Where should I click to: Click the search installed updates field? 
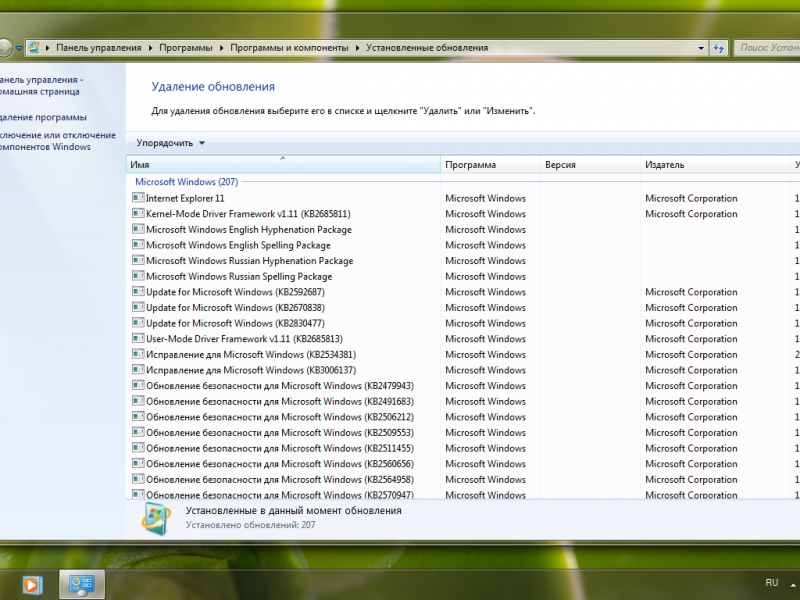[x=767, y=48]
